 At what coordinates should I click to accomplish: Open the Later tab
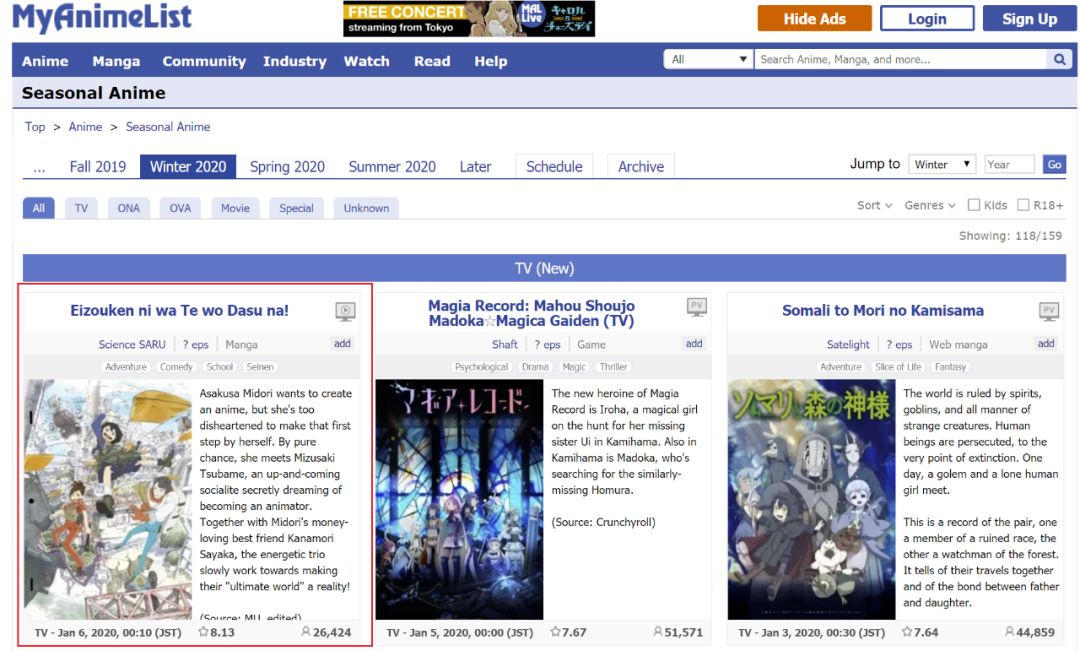pyautogui.click(x=475, y=167)
